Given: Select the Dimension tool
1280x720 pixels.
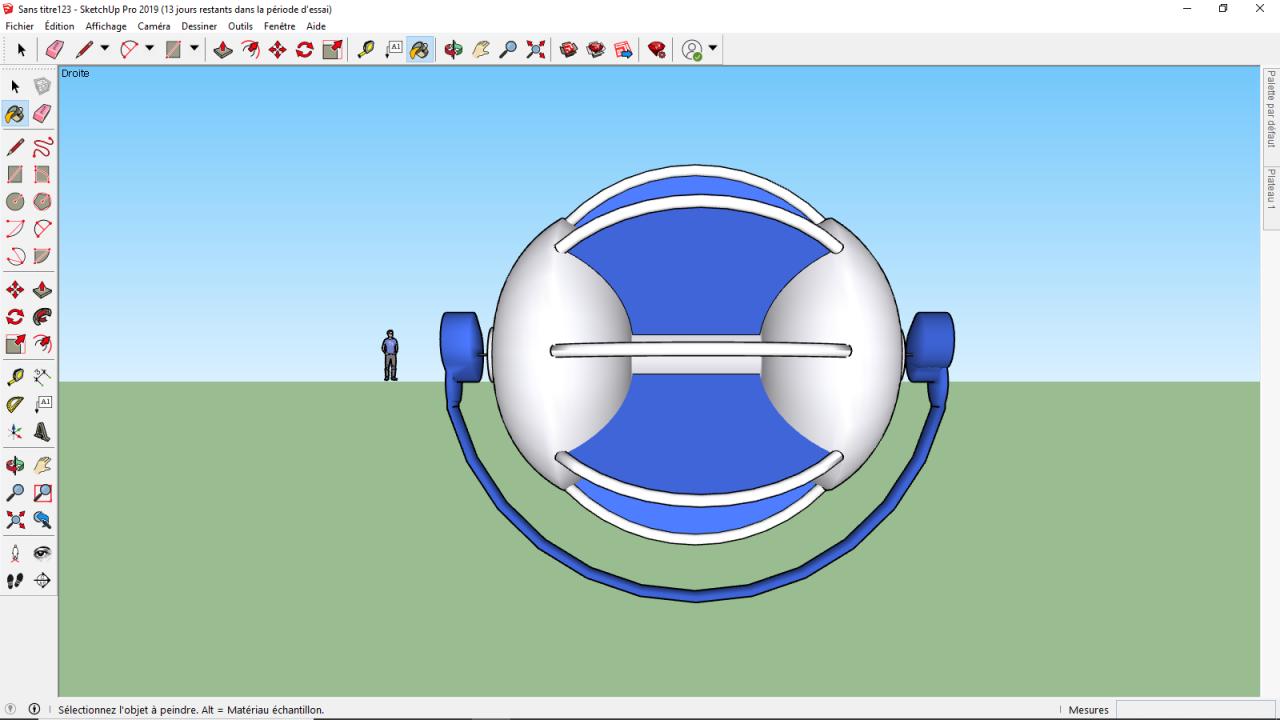Looking at the screenshot, I should tap(42, 377).
